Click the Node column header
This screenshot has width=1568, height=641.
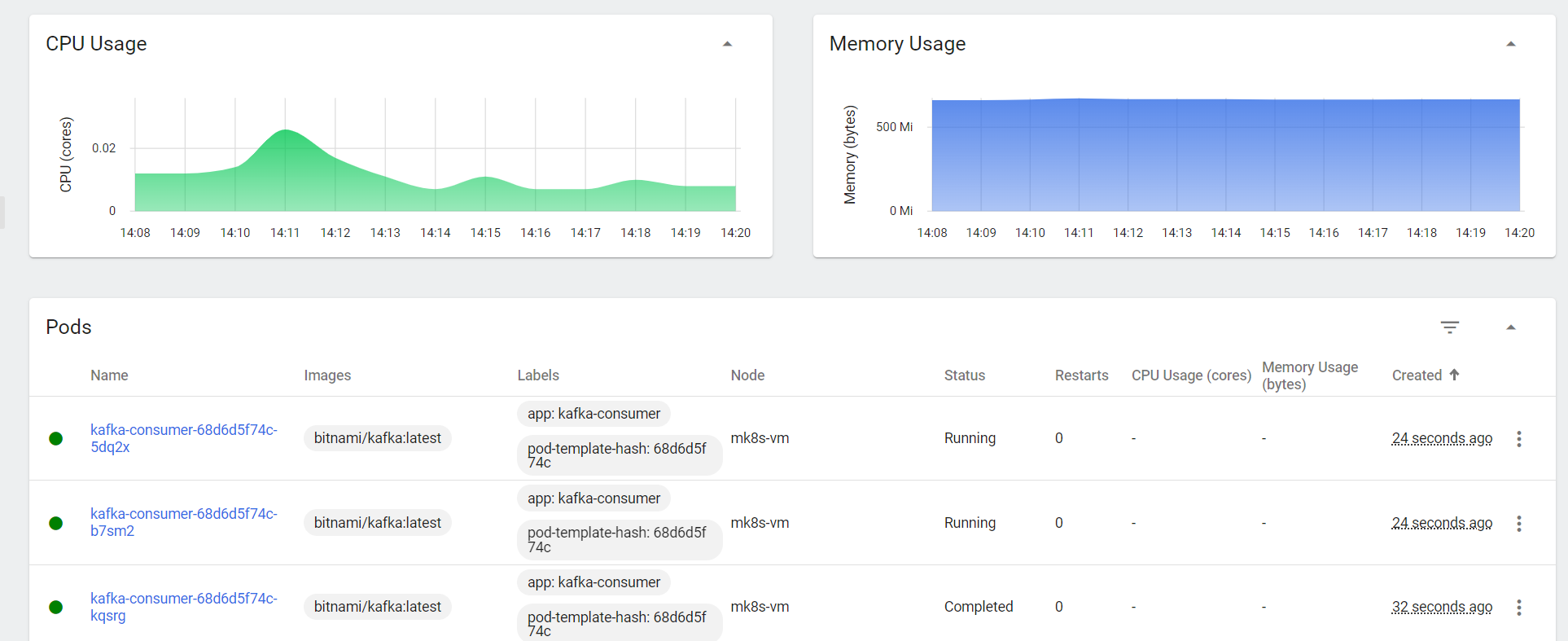pos(747,375)
